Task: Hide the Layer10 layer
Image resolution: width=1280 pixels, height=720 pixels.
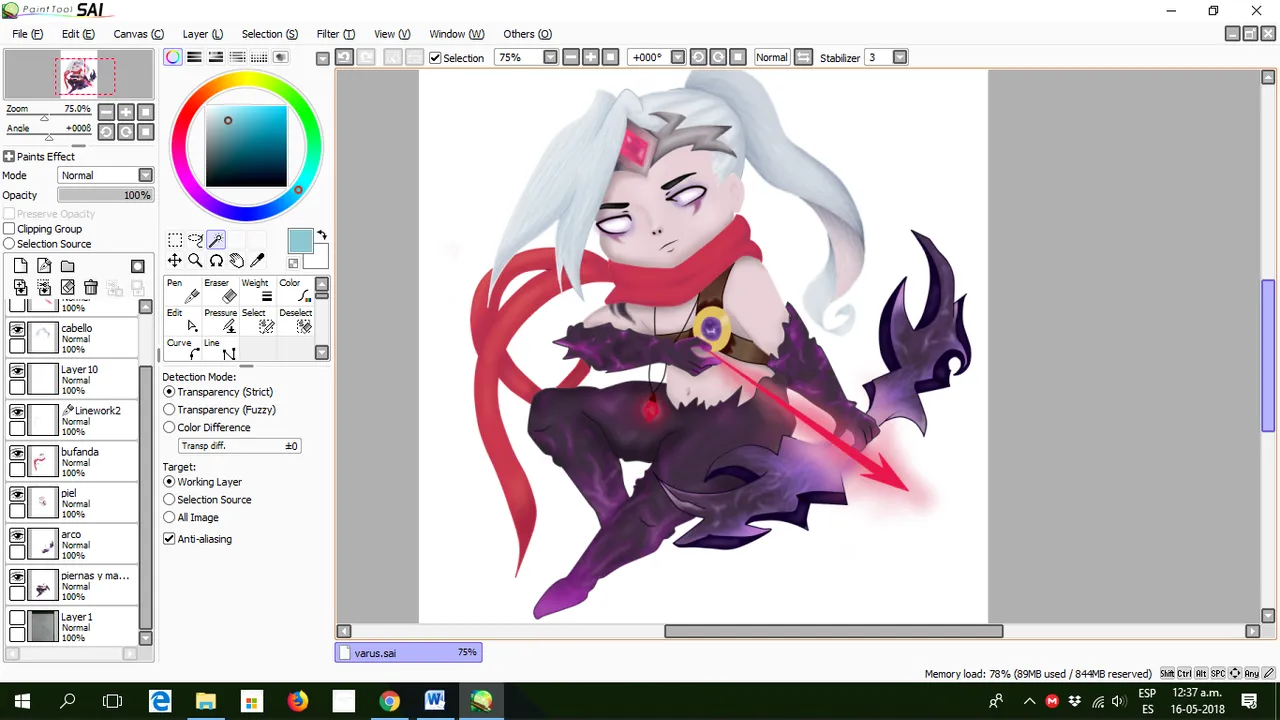Action: [x=17, y=370]
